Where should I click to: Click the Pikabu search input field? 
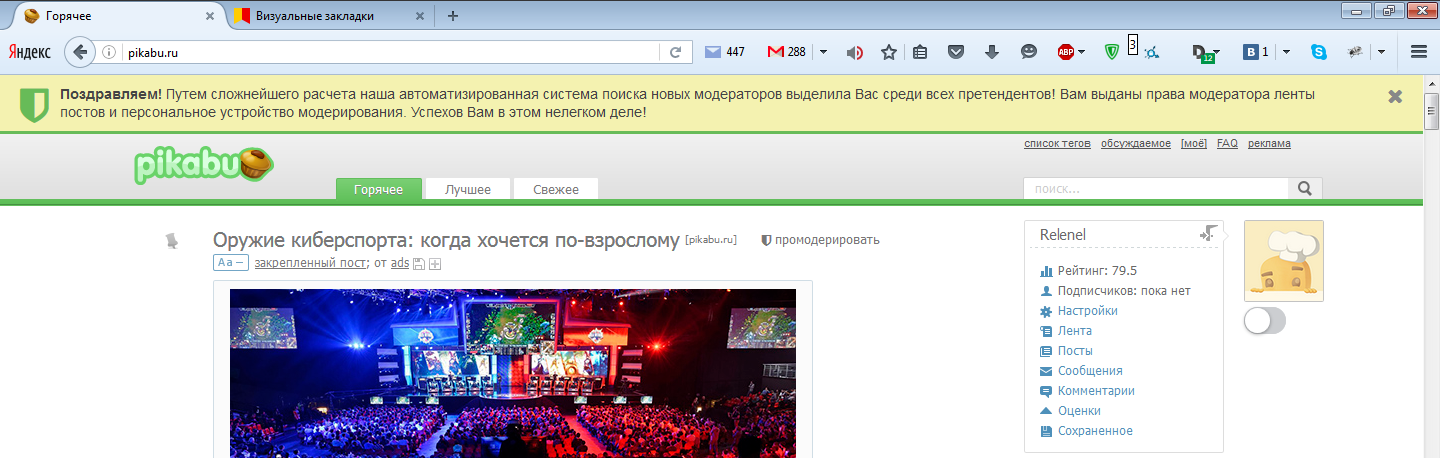(1155, 188)
